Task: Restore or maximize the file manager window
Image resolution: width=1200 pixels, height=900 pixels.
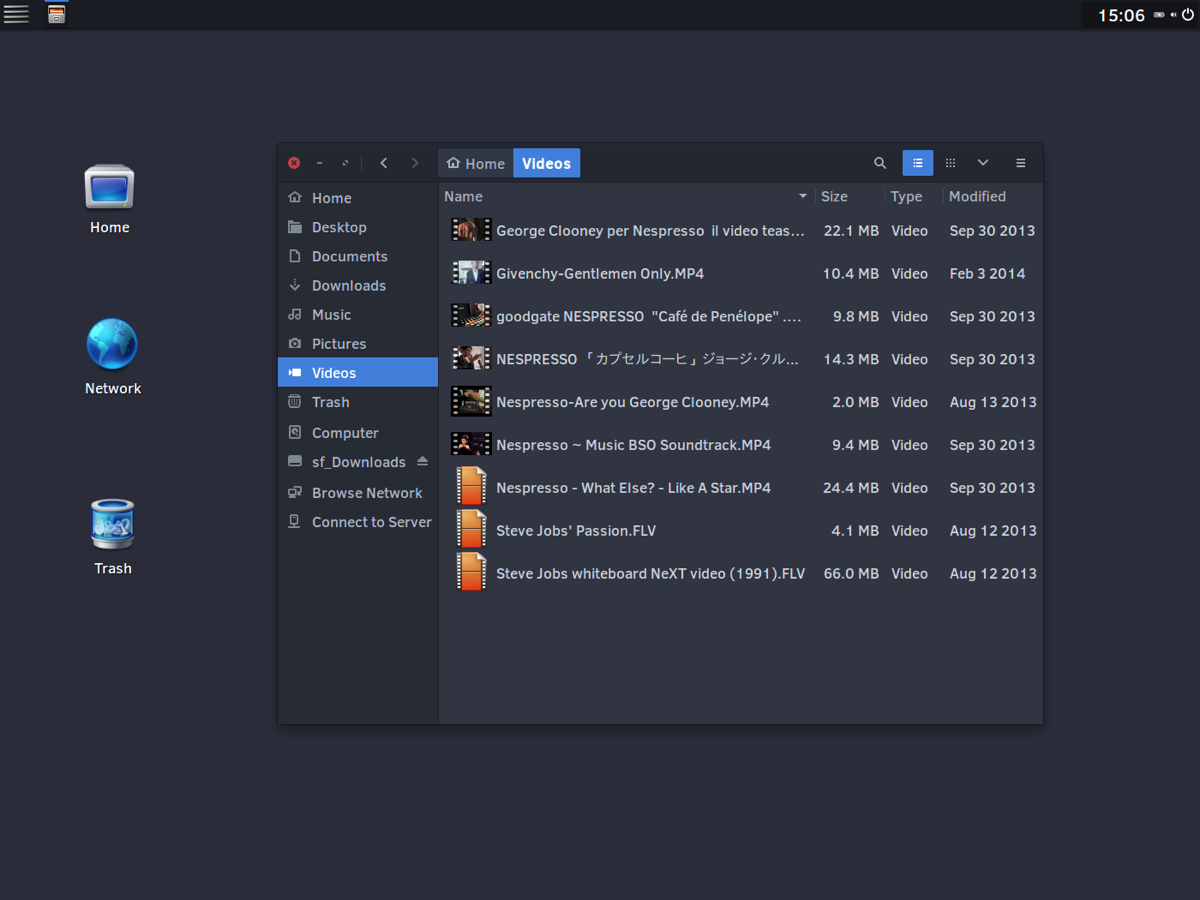Action: [x=345, y=163]
